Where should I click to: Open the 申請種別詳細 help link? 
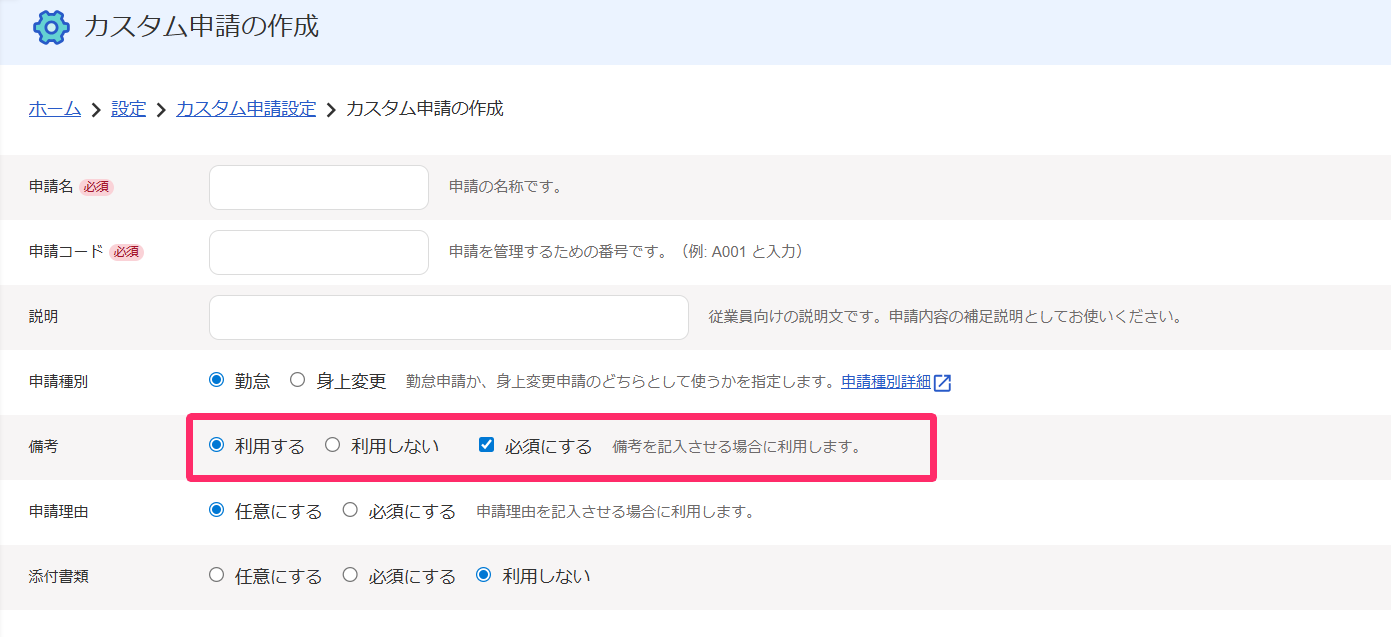click(886, 382)
